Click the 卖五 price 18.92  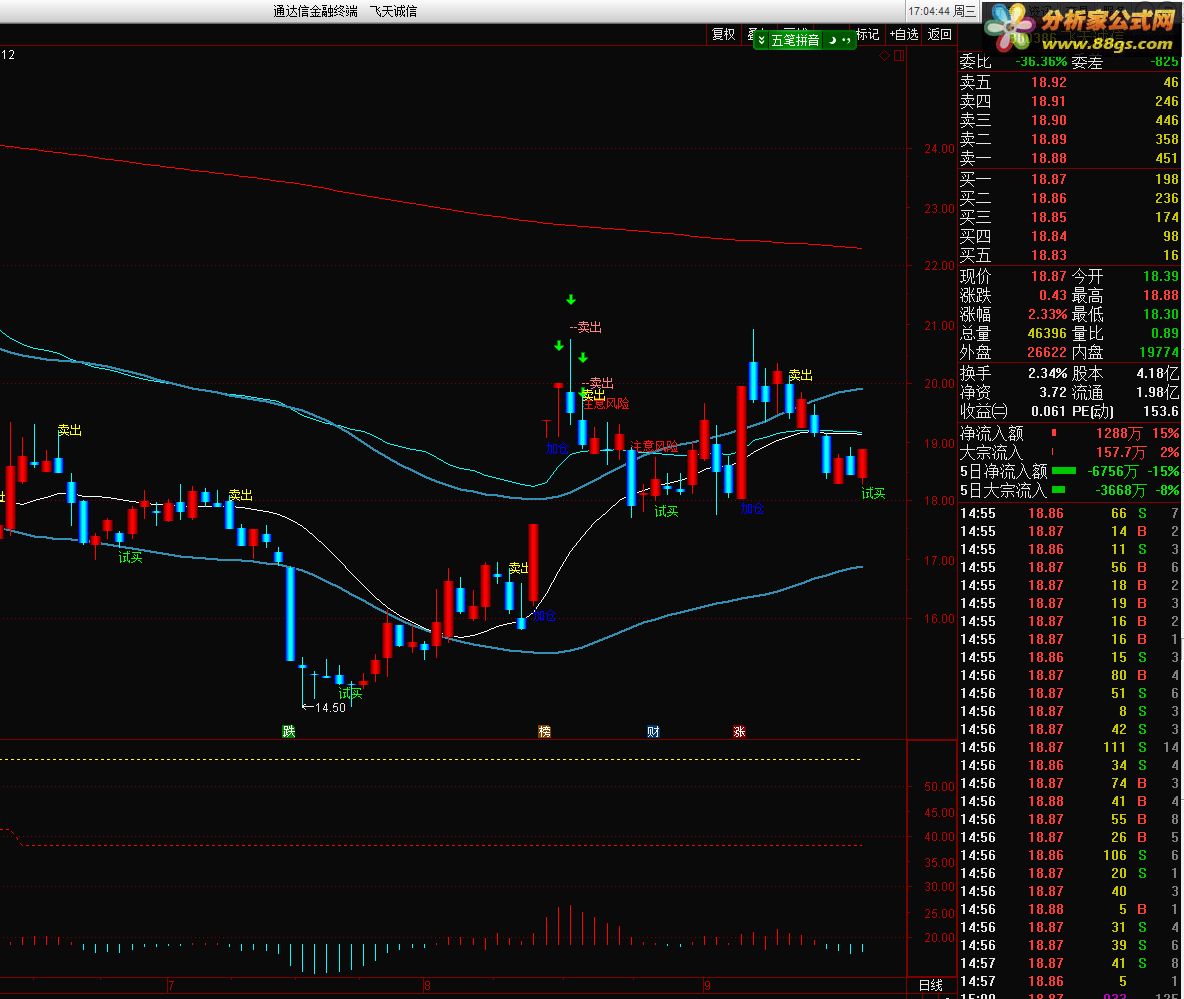click(x=1049, y=82)
